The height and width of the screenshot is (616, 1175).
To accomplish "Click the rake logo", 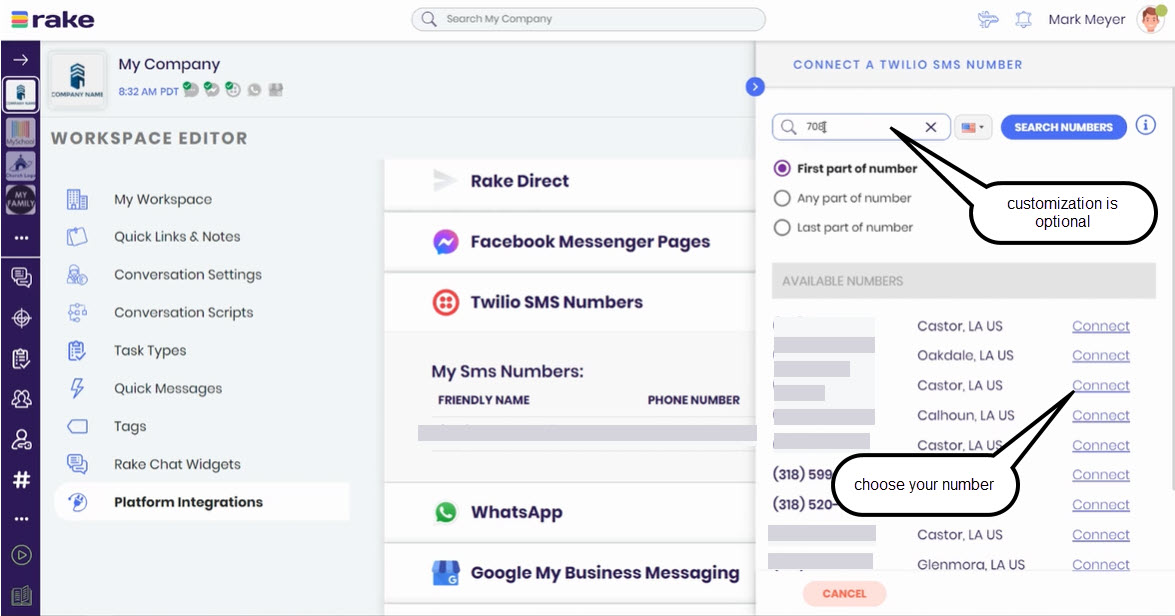I will tap(52, 19).
